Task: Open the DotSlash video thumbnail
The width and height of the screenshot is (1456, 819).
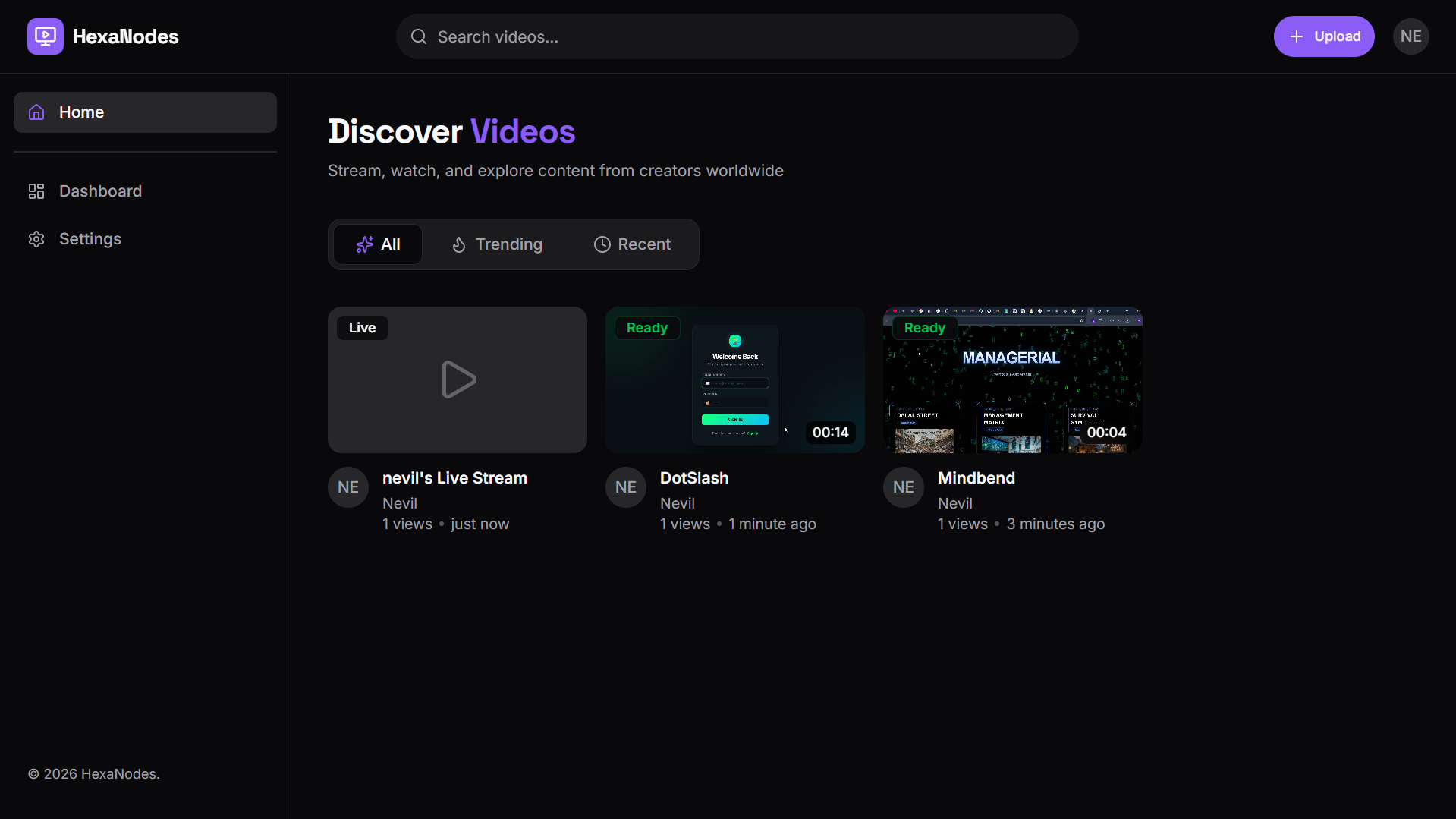Action: 735,380
